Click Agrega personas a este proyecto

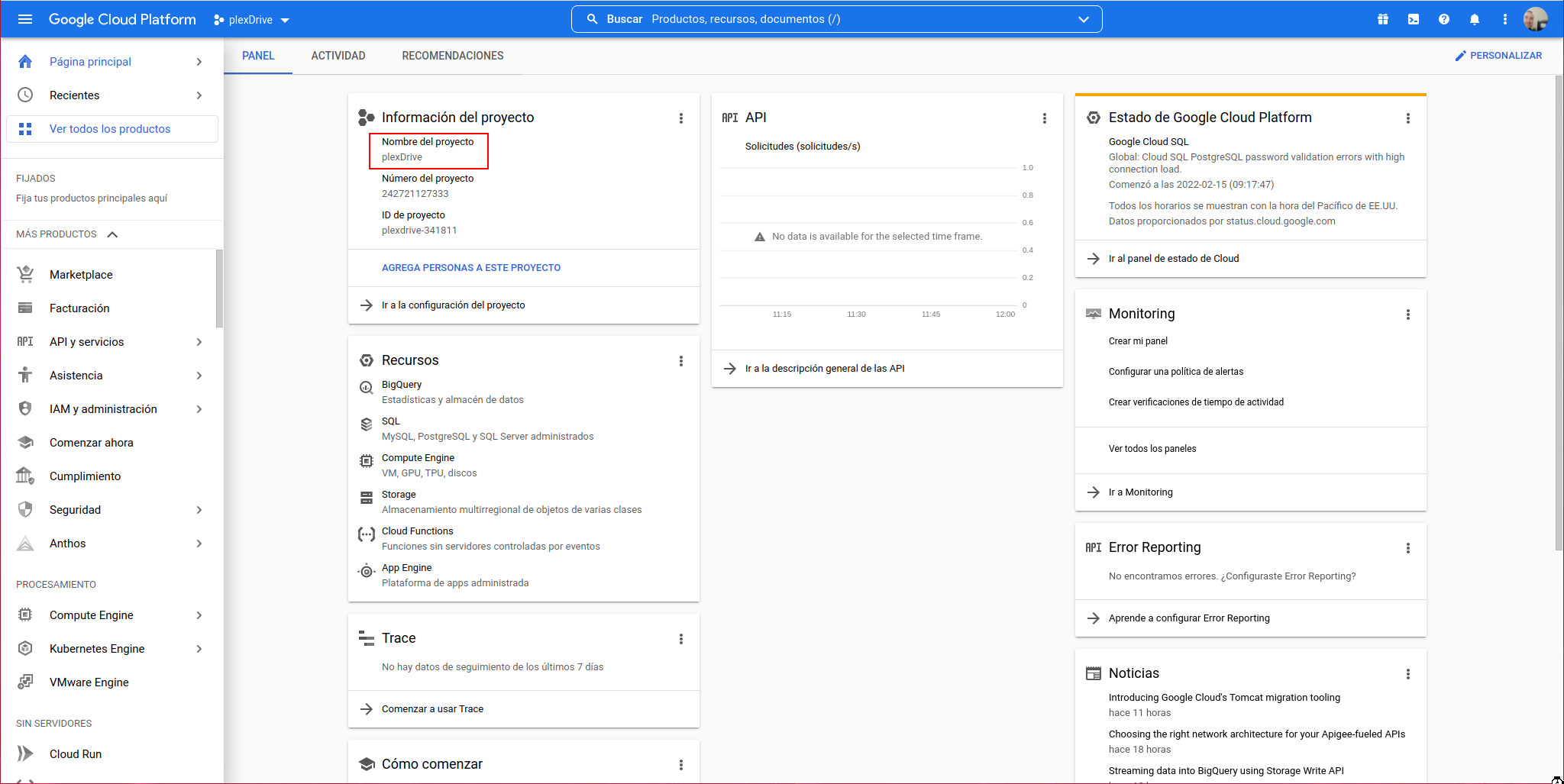pos(470,268)
